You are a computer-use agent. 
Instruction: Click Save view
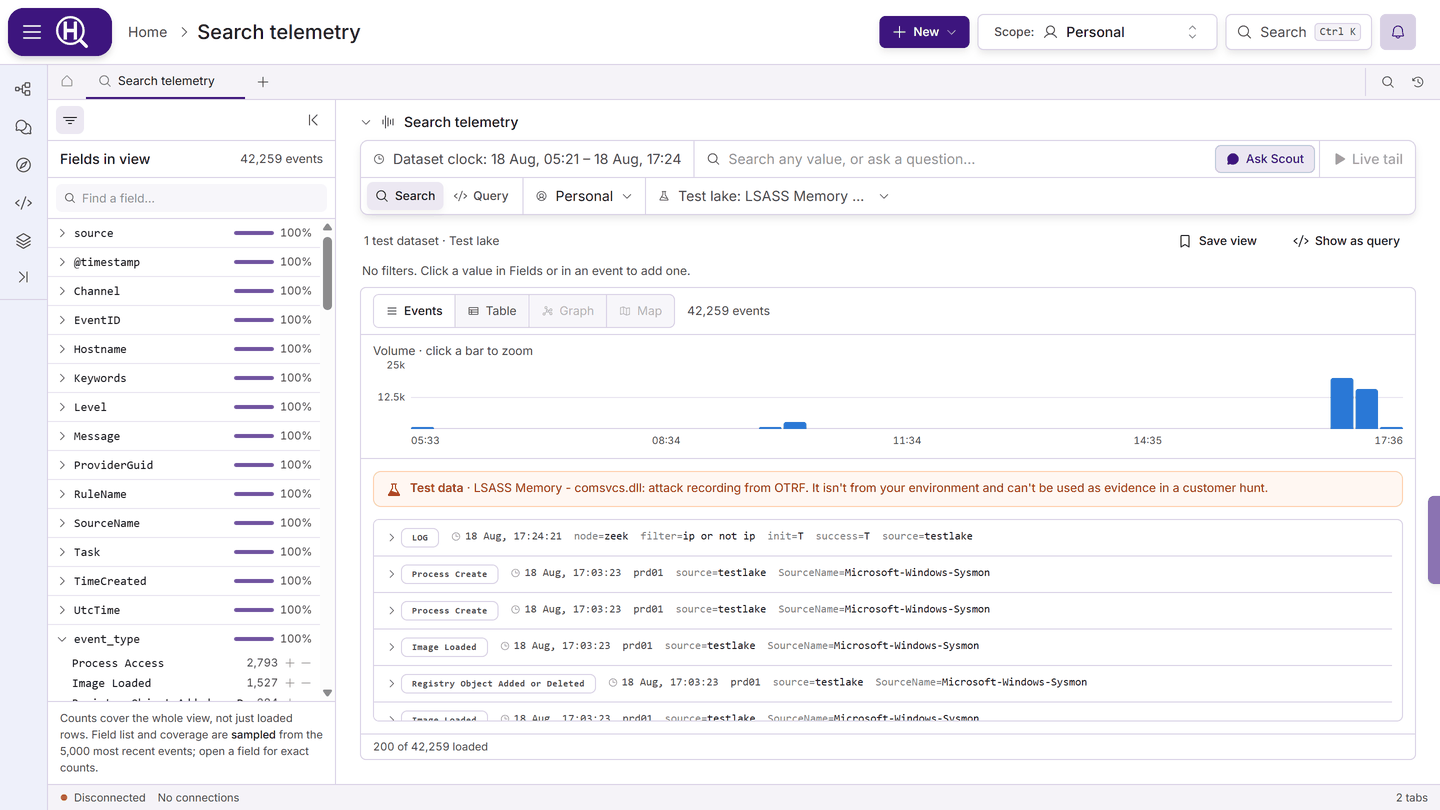[1217, 241]
